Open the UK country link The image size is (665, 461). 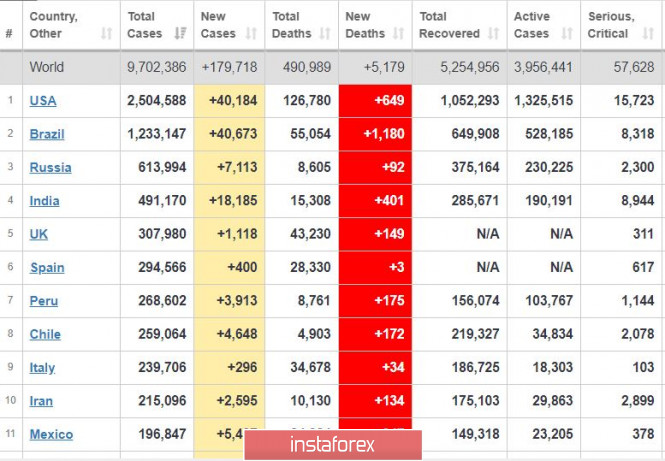[x=39, y=234]
